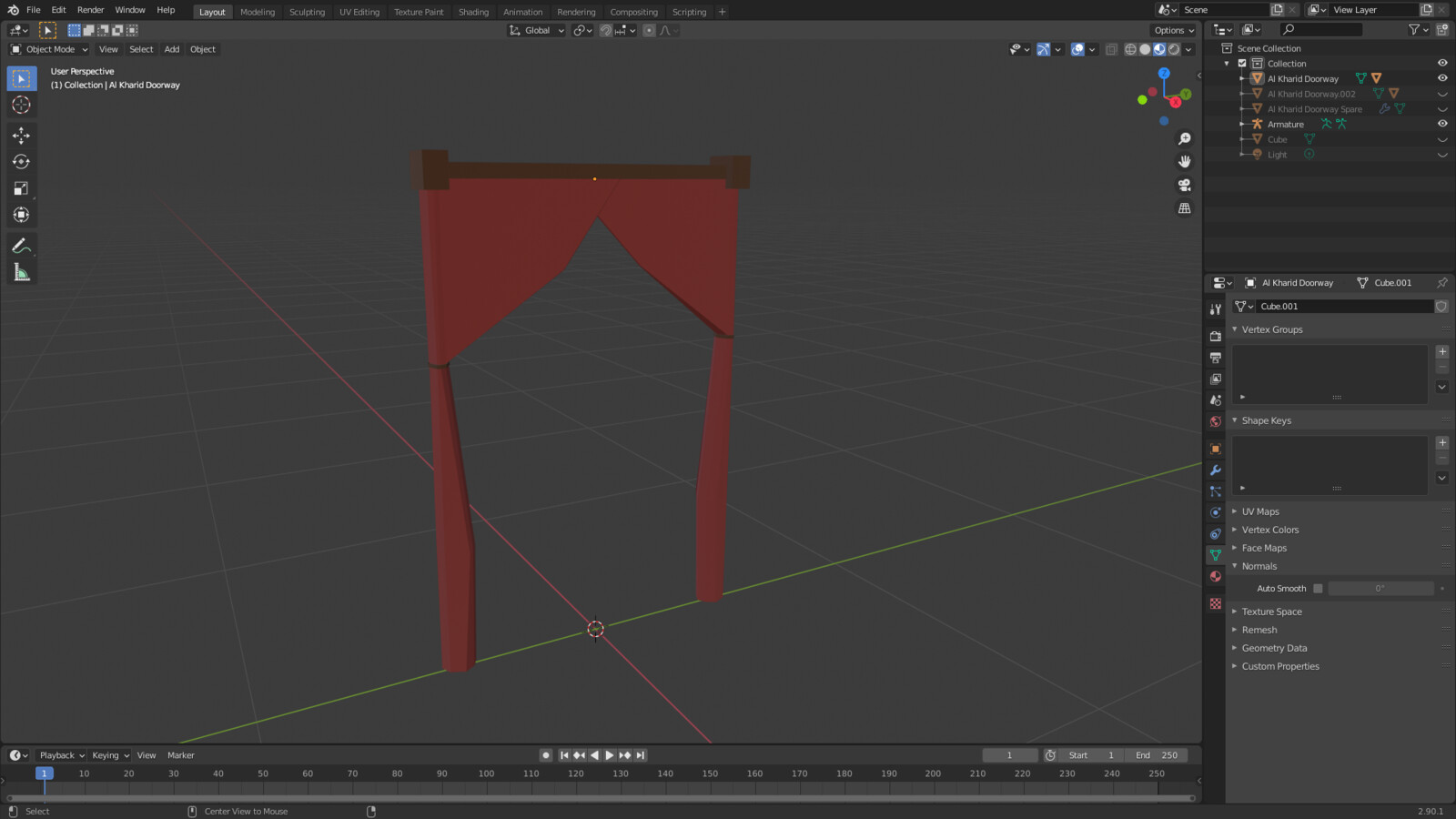Open the World properties tab
This screenshot has width=1456, height=819.
tap(1216, 421)
